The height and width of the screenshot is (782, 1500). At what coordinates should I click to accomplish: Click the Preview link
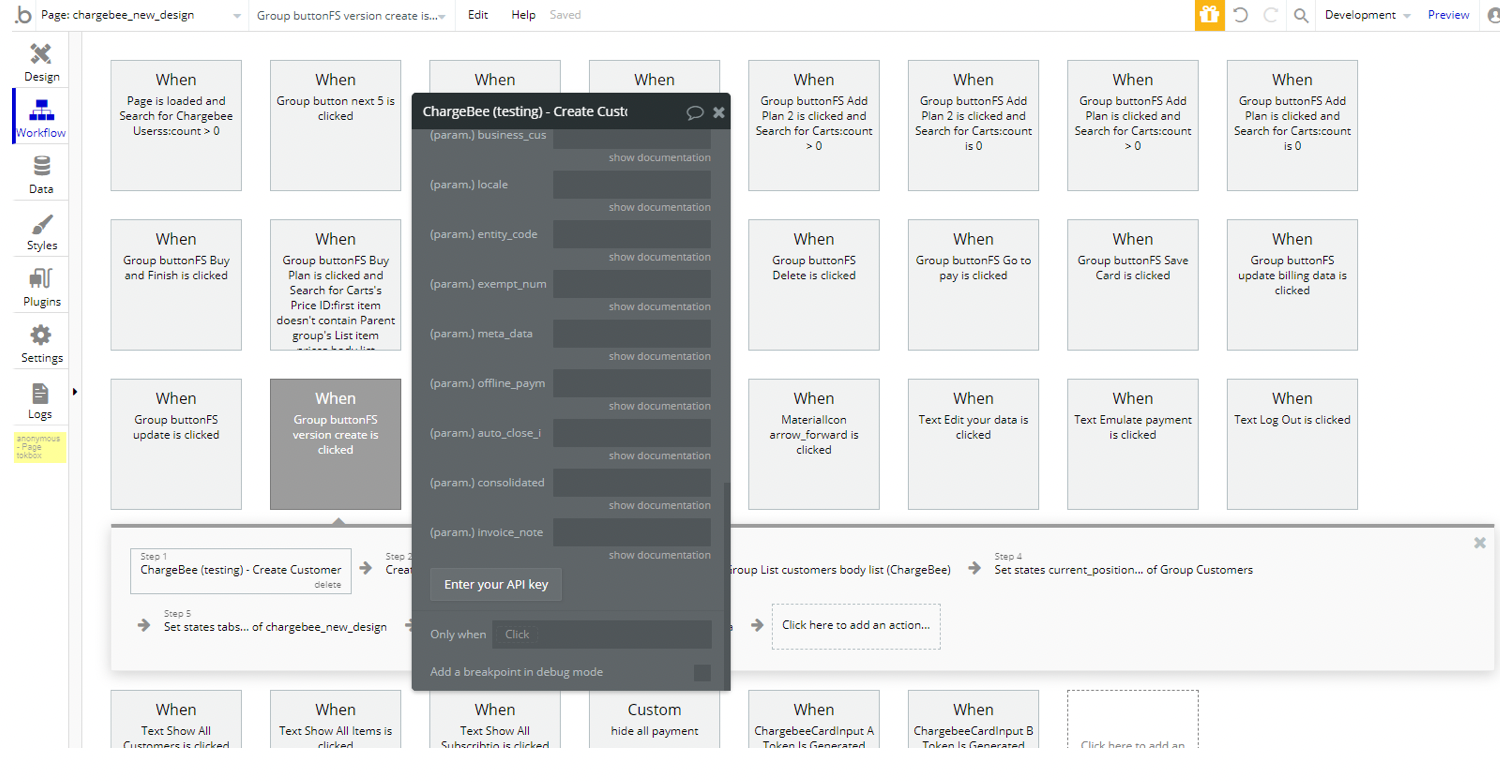coord(1448,15)
